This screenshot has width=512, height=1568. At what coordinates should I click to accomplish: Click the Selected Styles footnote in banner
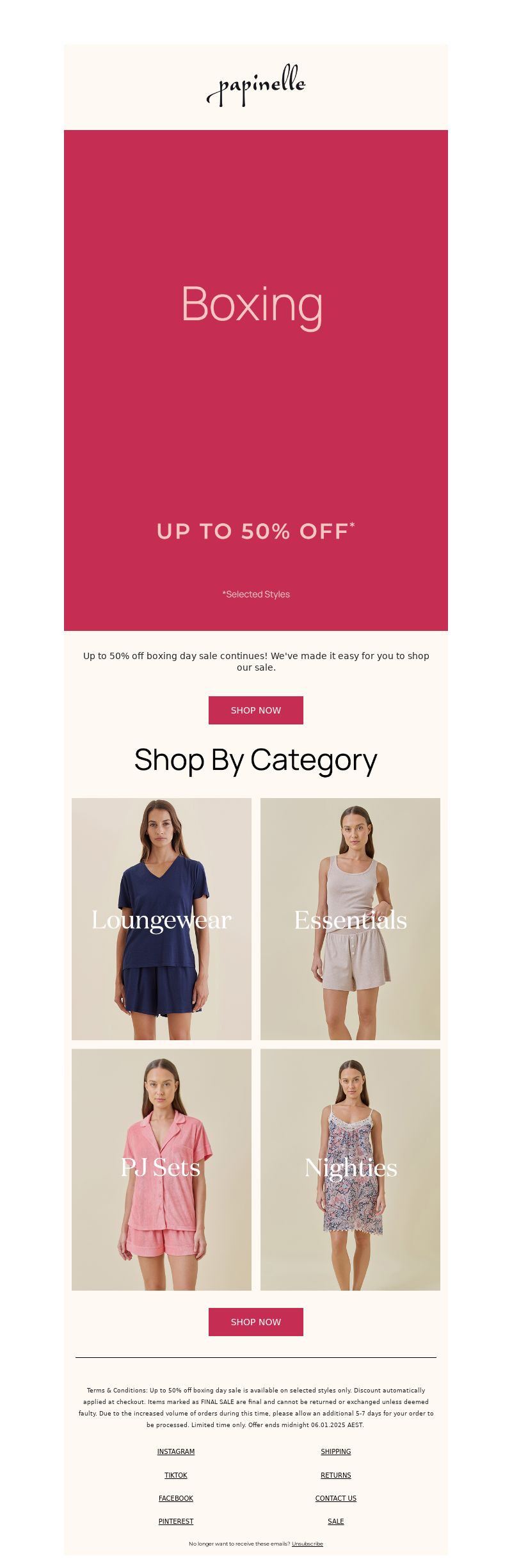pyautogui.click(x=256, y=594)
